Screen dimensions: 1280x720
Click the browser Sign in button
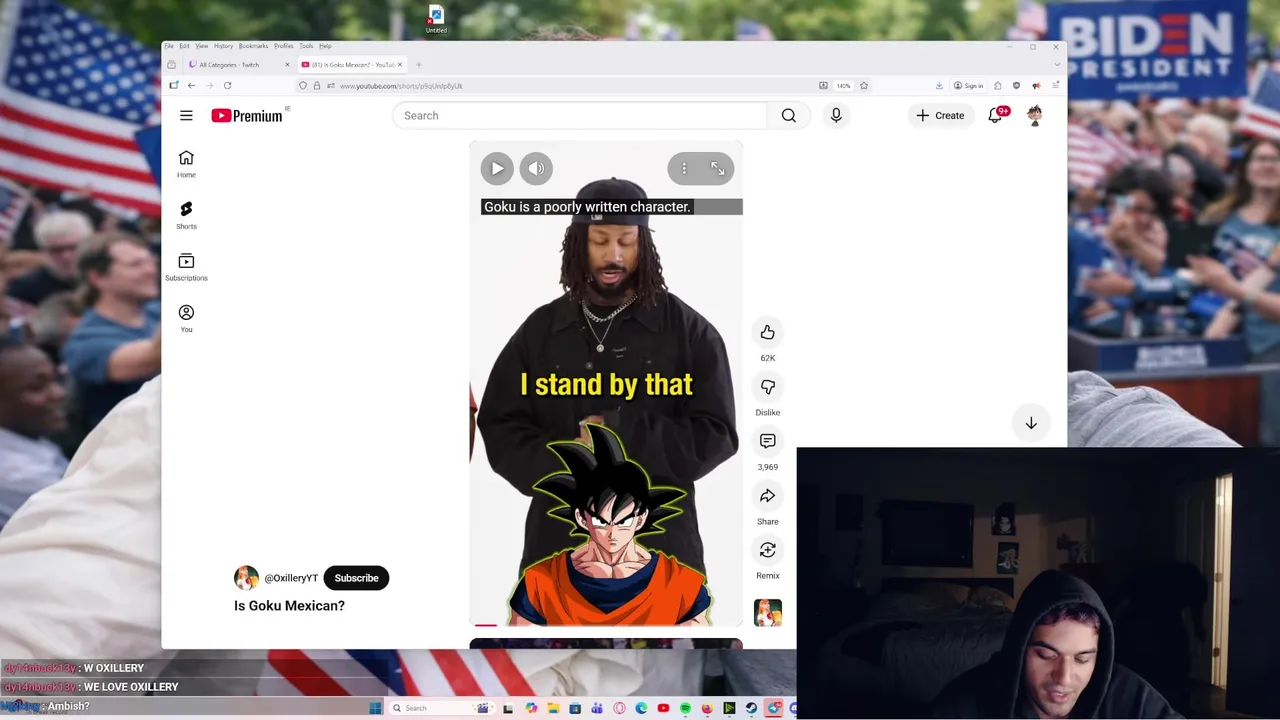point(968,86)
